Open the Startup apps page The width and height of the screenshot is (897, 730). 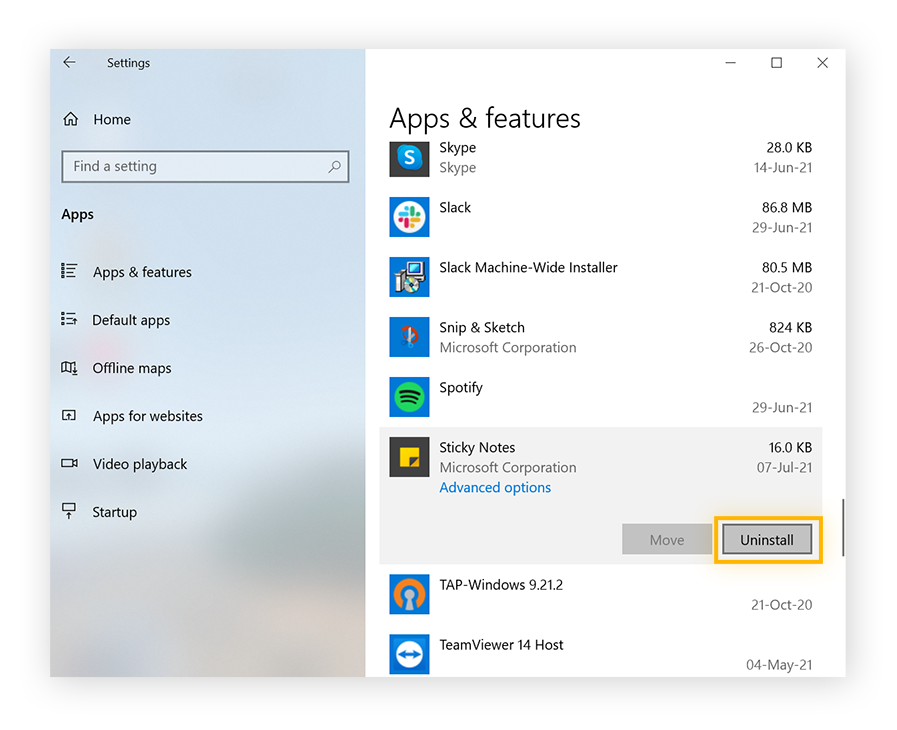coord(114,512)
